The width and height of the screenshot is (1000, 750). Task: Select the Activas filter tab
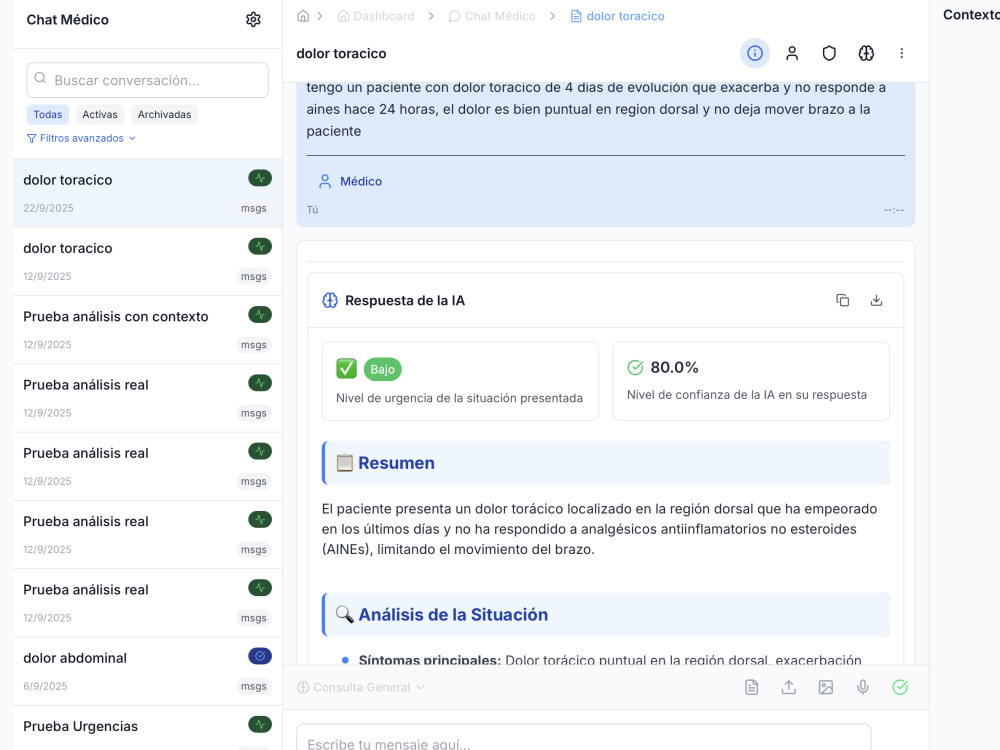click(100, 114)
